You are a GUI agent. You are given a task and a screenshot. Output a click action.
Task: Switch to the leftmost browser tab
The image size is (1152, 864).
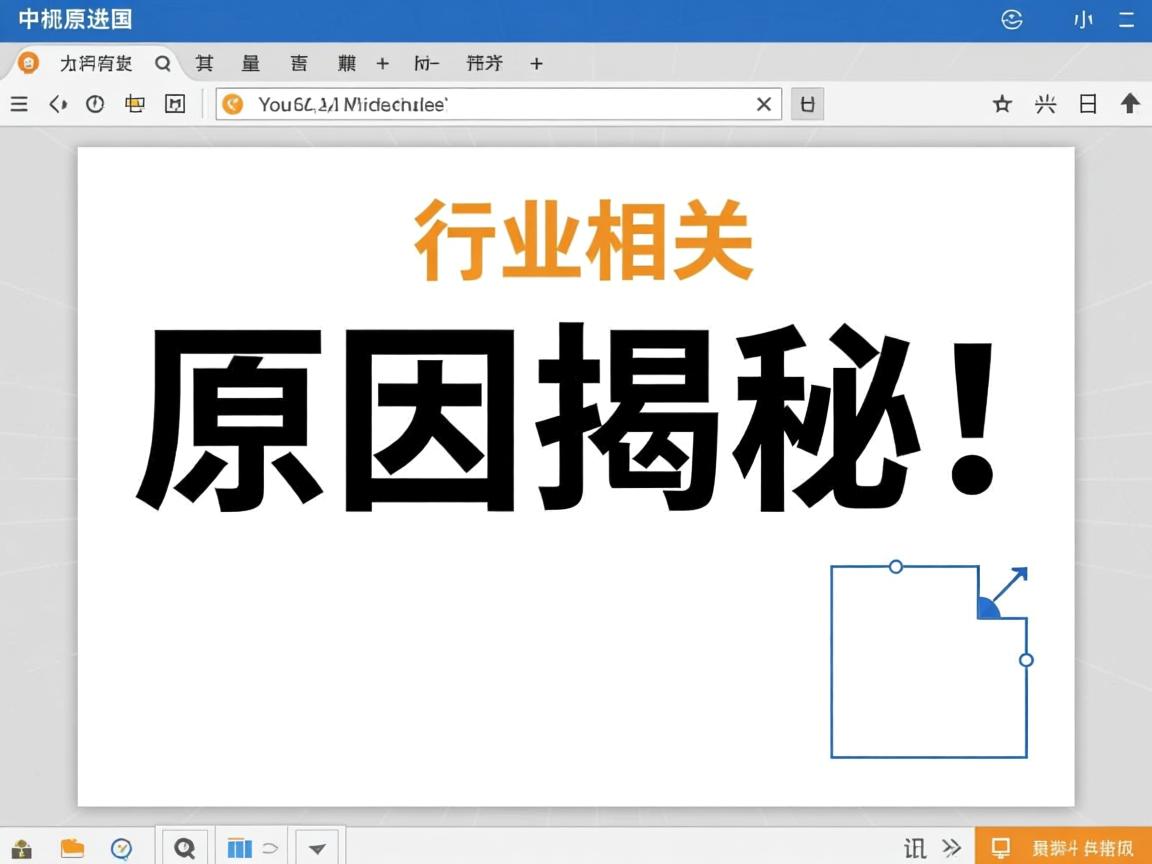[x=97, y=63]
